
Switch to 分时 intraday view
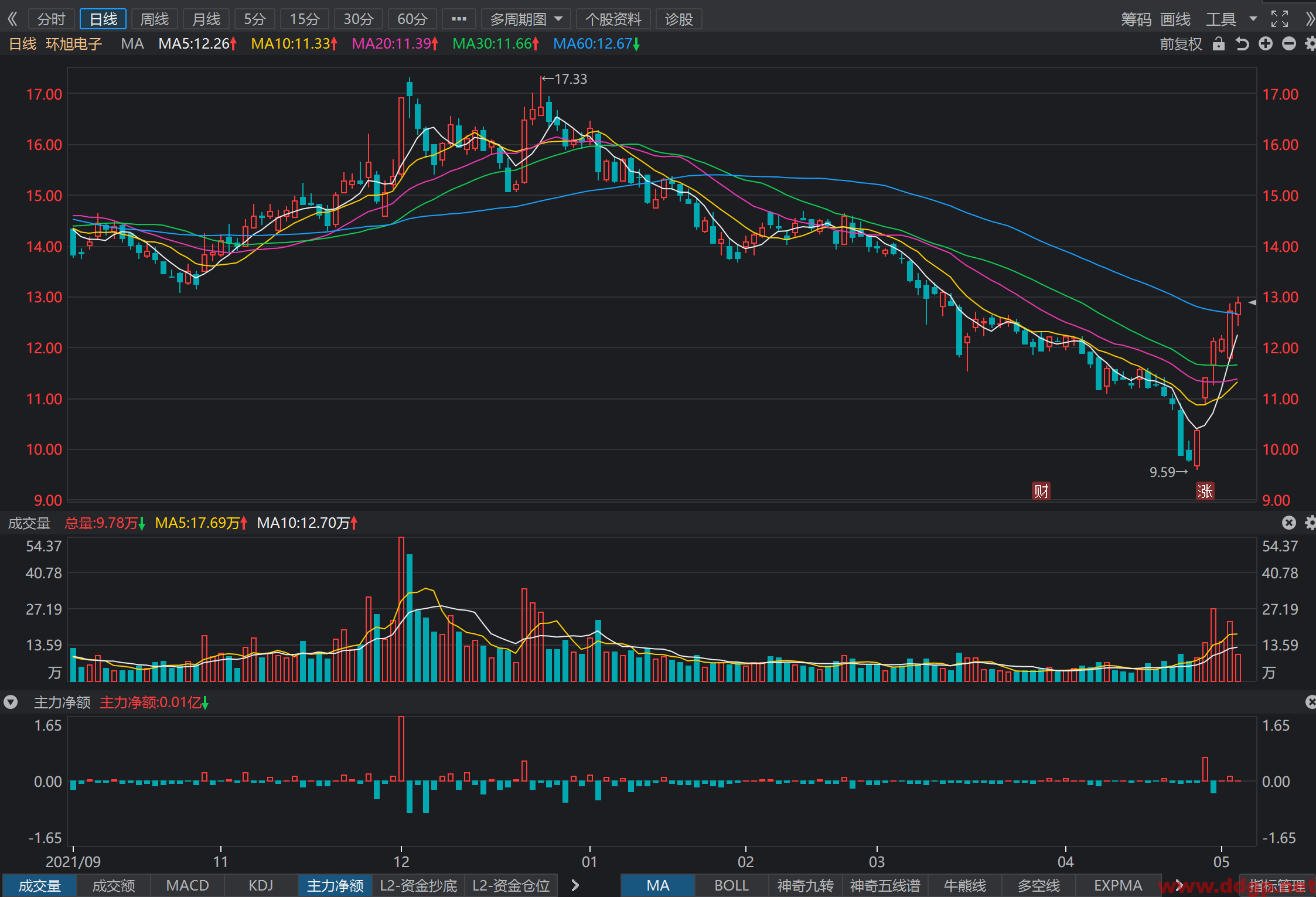[52, 19]
